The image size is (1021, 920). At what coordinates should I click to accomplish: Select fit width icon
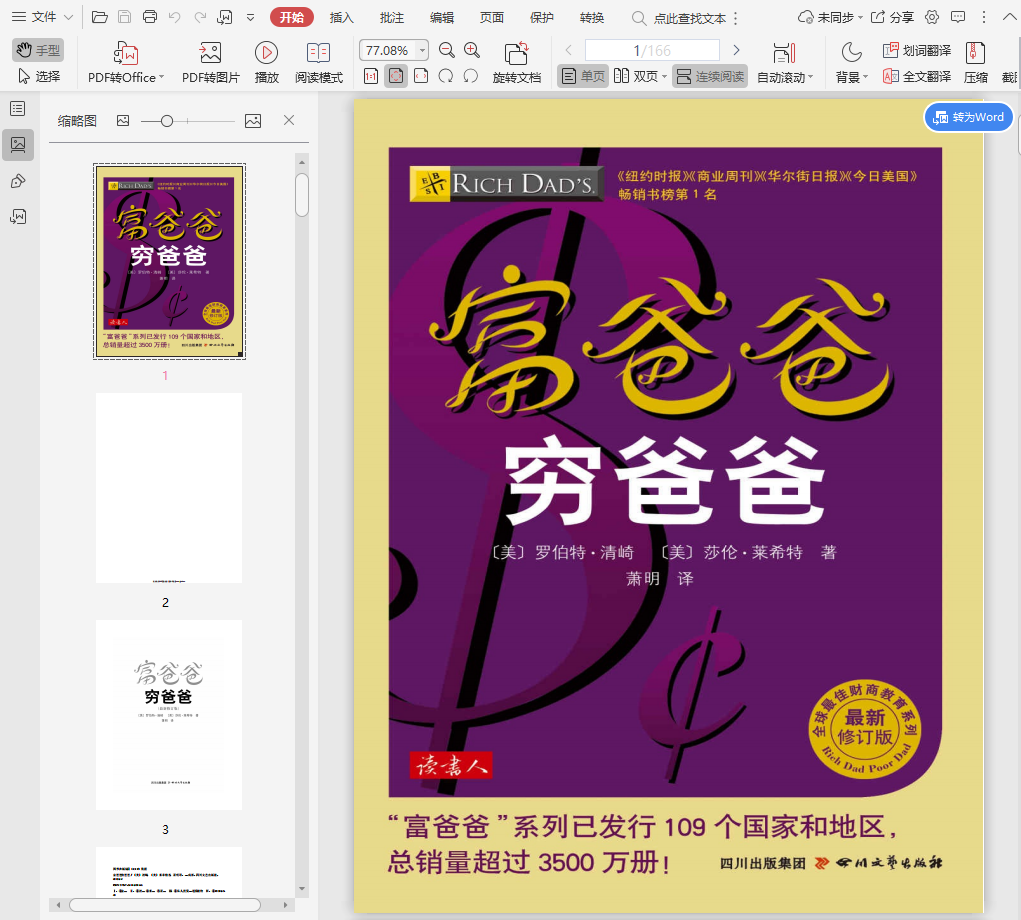[x=421, y=76]
